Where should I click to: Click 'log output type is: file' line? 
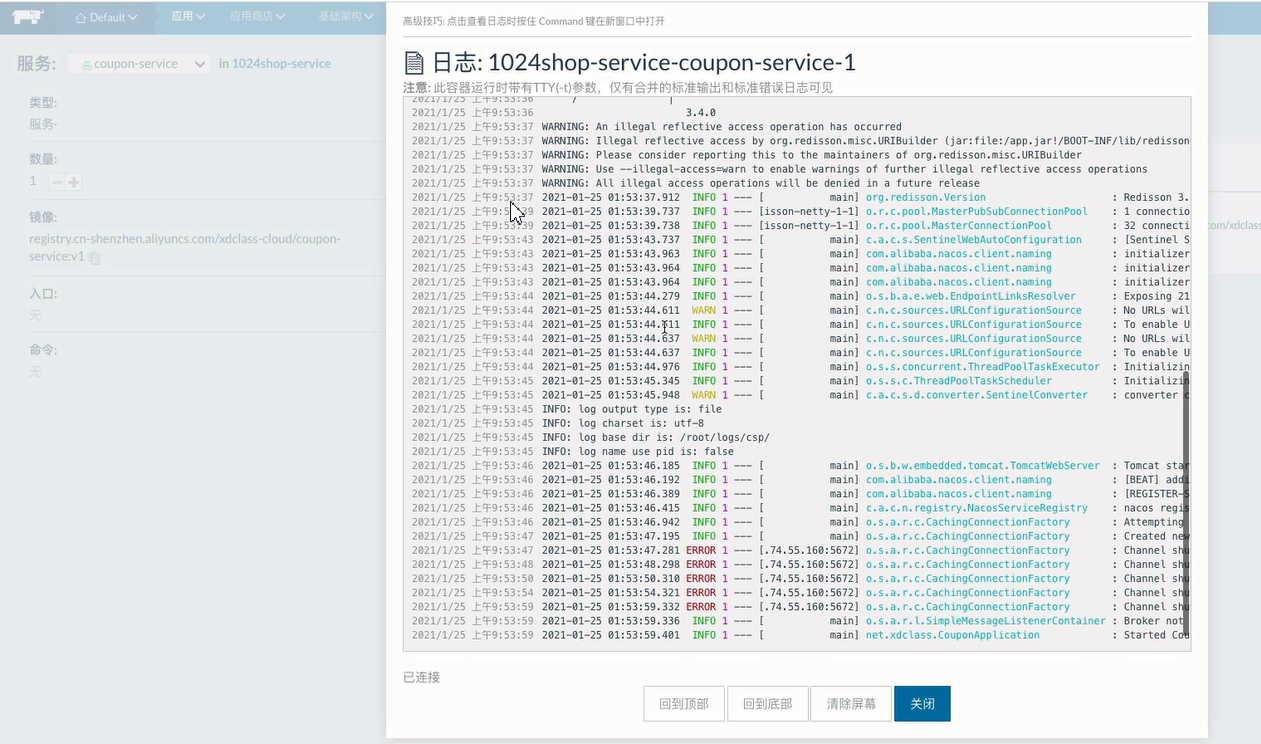[631, 409]
